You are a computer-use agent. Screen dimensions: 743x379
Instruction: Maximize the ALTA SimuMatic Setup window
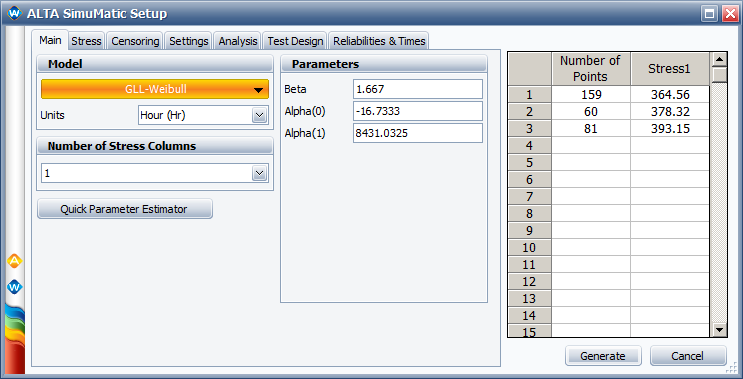pos(709,14)
